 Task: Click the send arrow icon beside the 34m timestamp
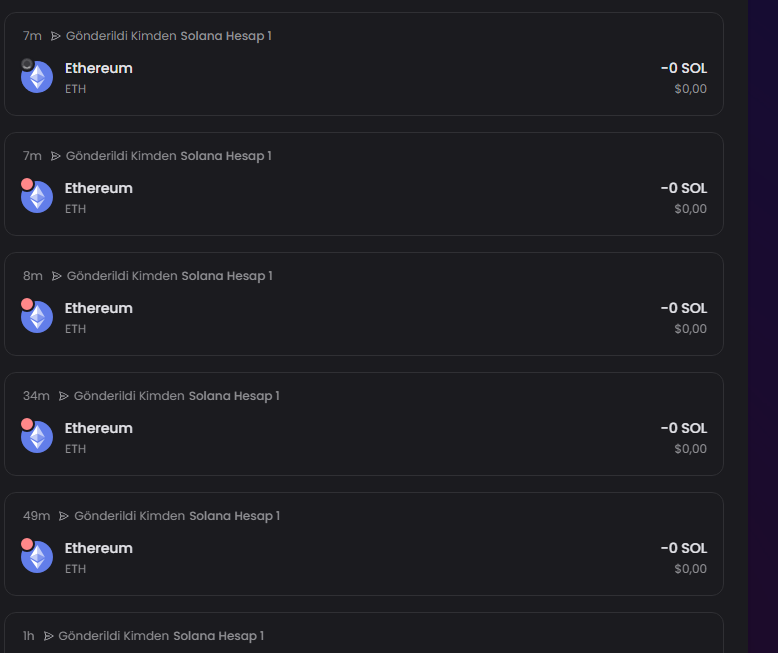[64, 396]
